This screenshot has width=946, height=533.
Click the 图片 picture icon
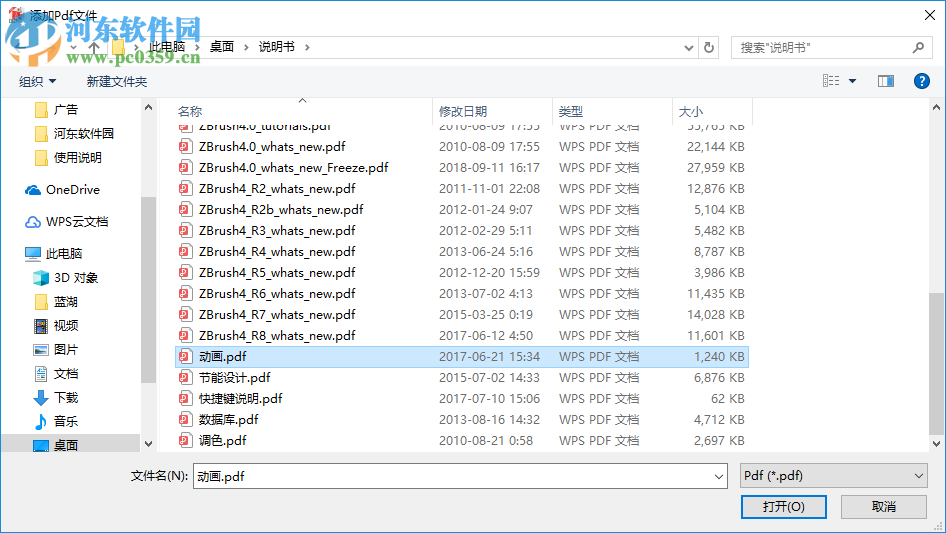[x=41, y=350]
